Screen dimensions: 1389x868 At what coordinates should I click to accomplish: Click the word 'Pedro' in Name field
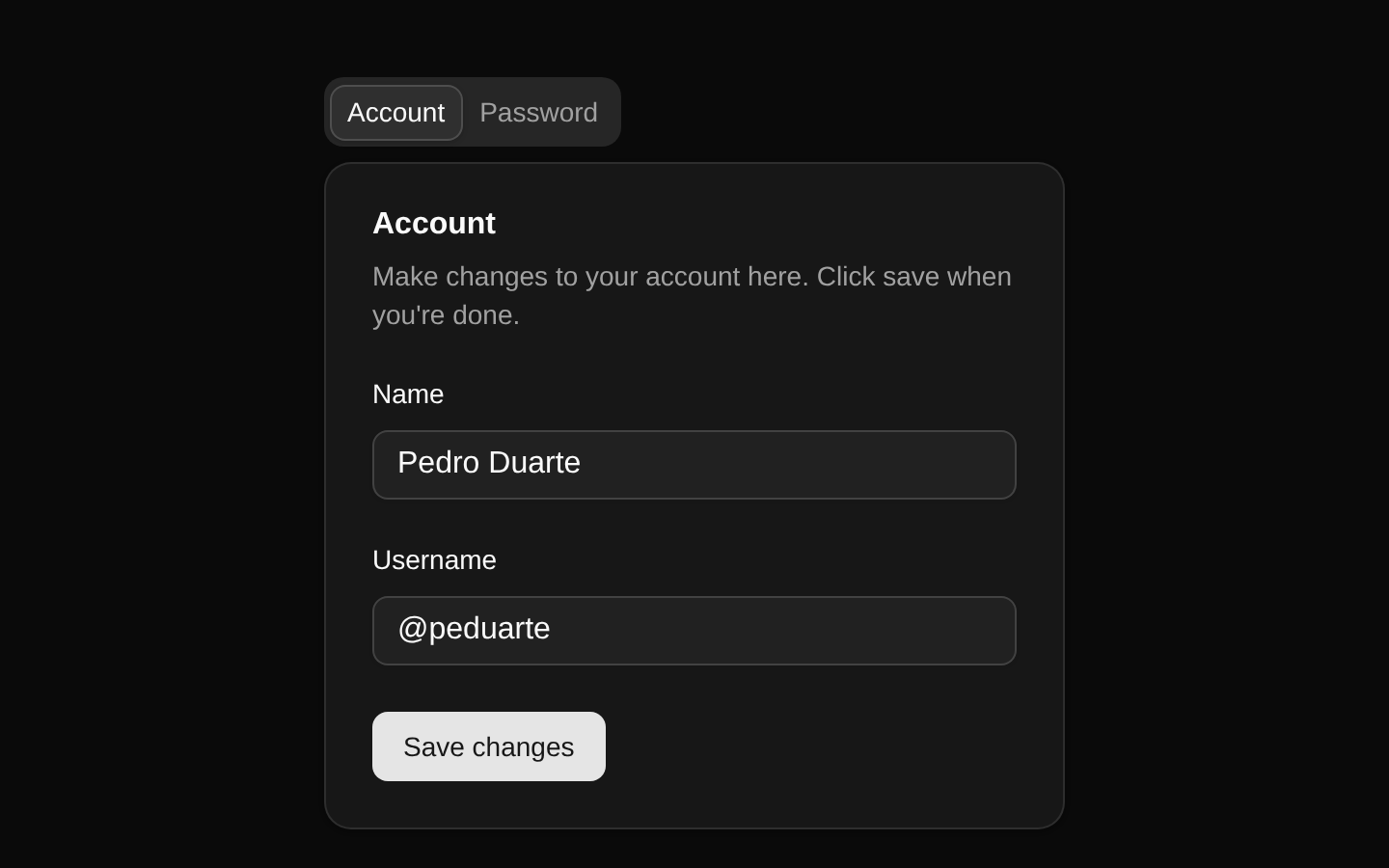click(x=439, y=463)
